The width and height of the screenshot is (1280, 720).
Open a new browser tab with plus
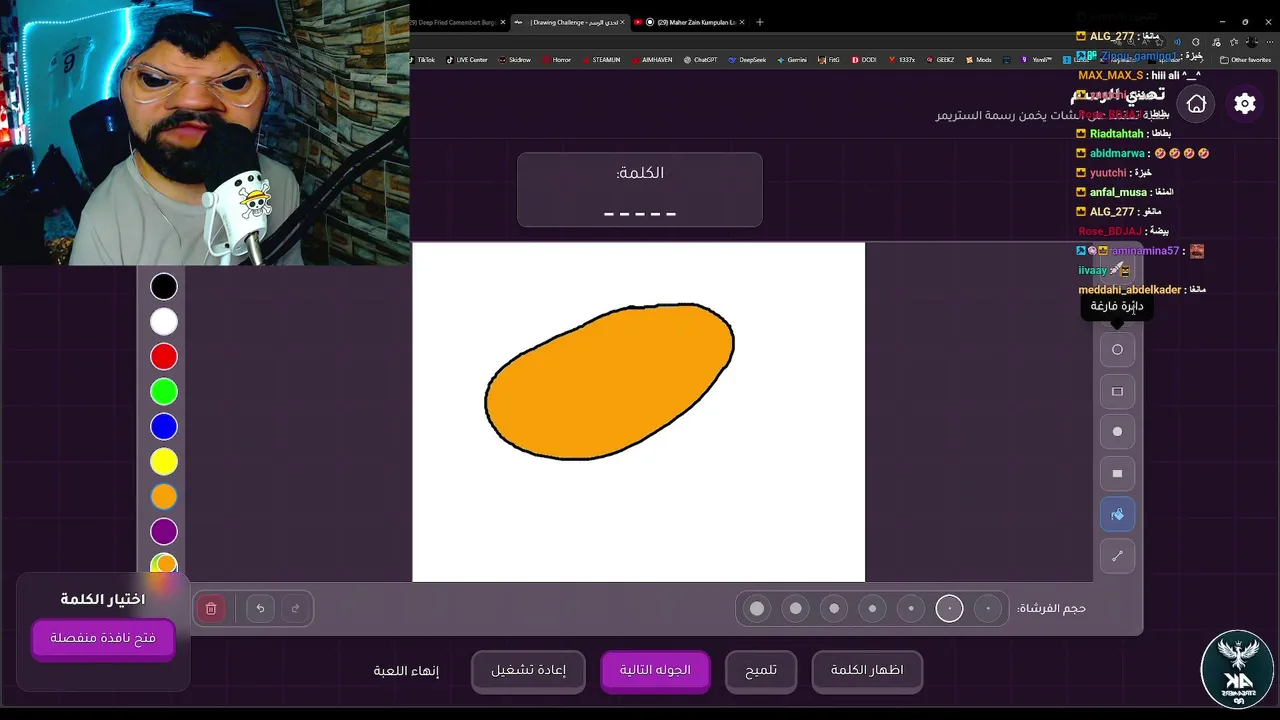pyautogui.click(x=759, y=22)
